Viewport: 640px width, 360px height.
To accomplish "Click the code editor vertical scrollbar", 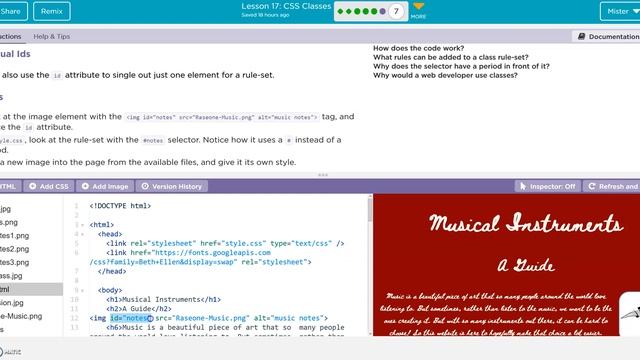I will click(x=370, y=210).
